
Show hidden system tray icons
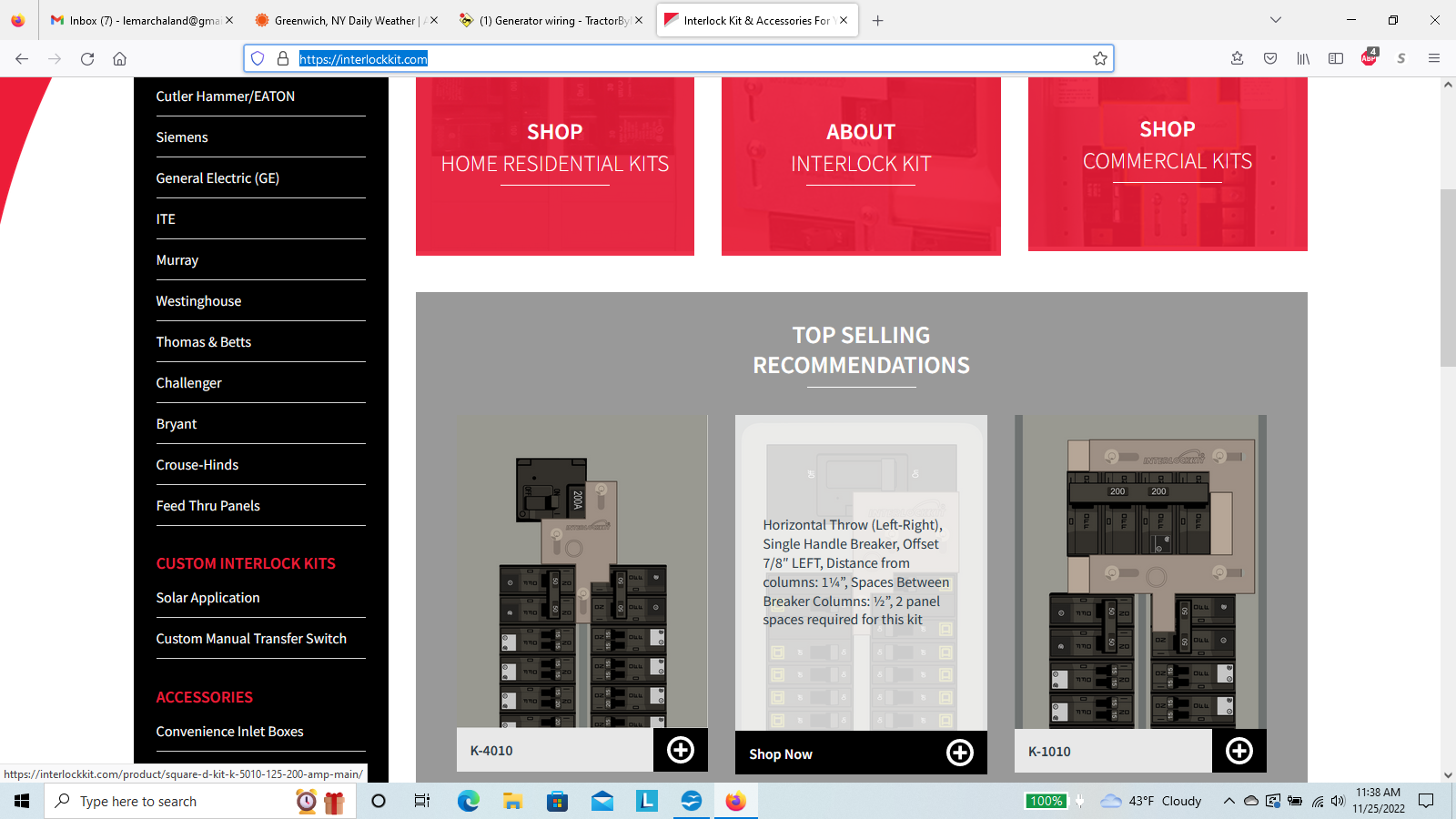[x=1228, y=801]
